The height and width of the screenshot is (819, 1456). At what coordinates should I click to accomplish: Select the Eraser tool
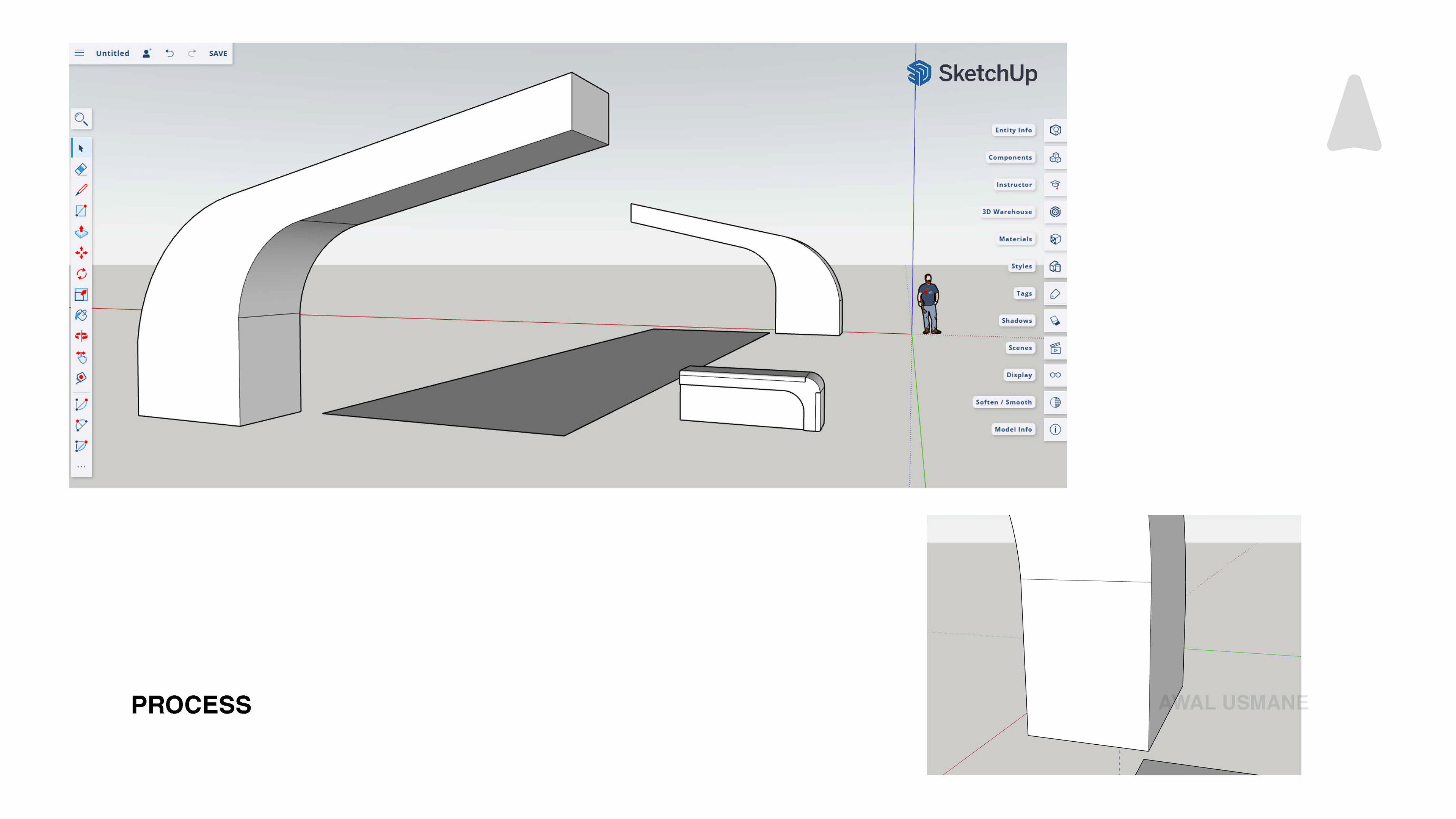(x=81, y=169)
